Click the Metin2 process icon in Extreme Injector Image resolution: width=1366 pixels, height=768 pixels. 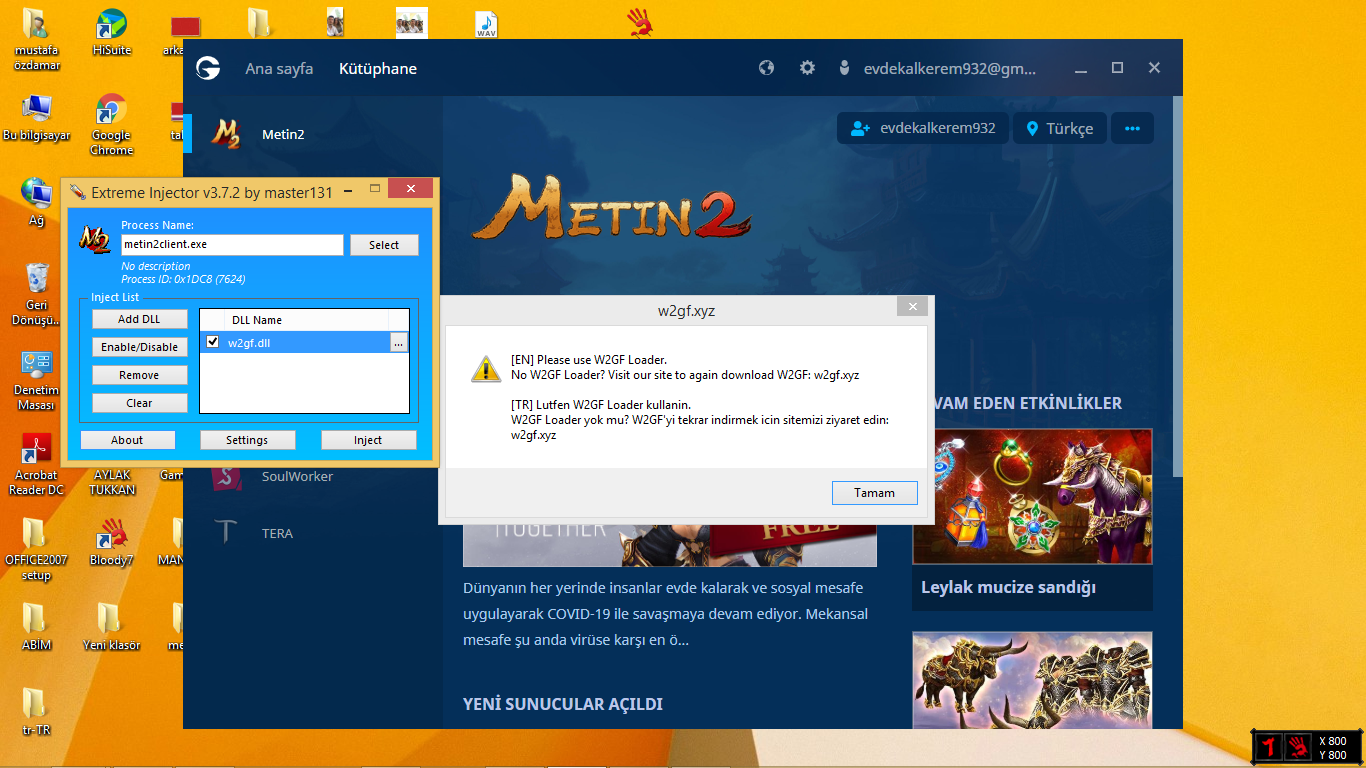(95, 238)
